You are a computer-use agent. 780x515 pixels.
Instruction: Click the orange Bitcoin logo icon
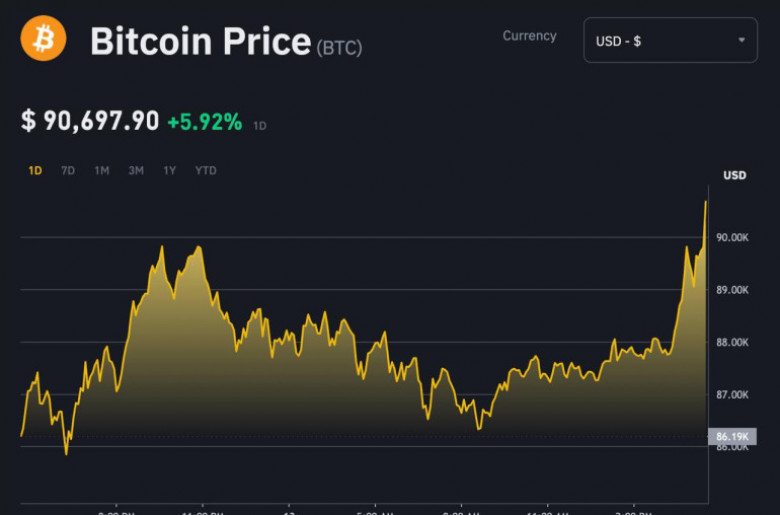(x=43, y=39)
